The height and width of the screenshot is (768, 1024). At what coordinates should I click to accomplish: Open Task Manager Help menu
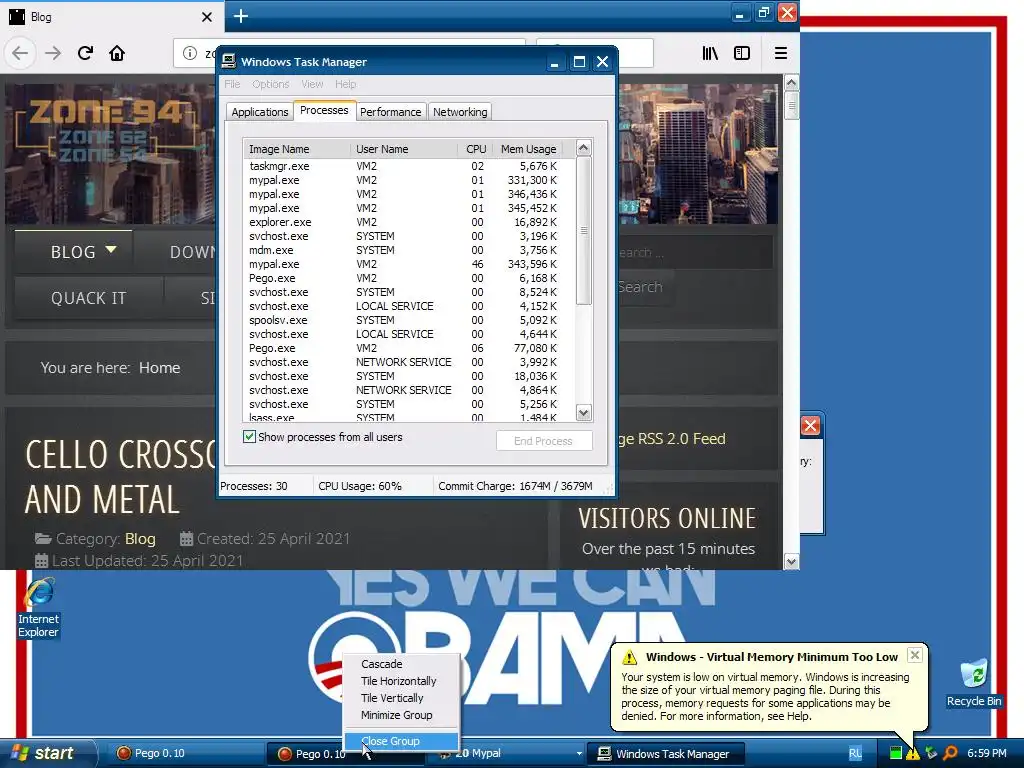(345, 84)
